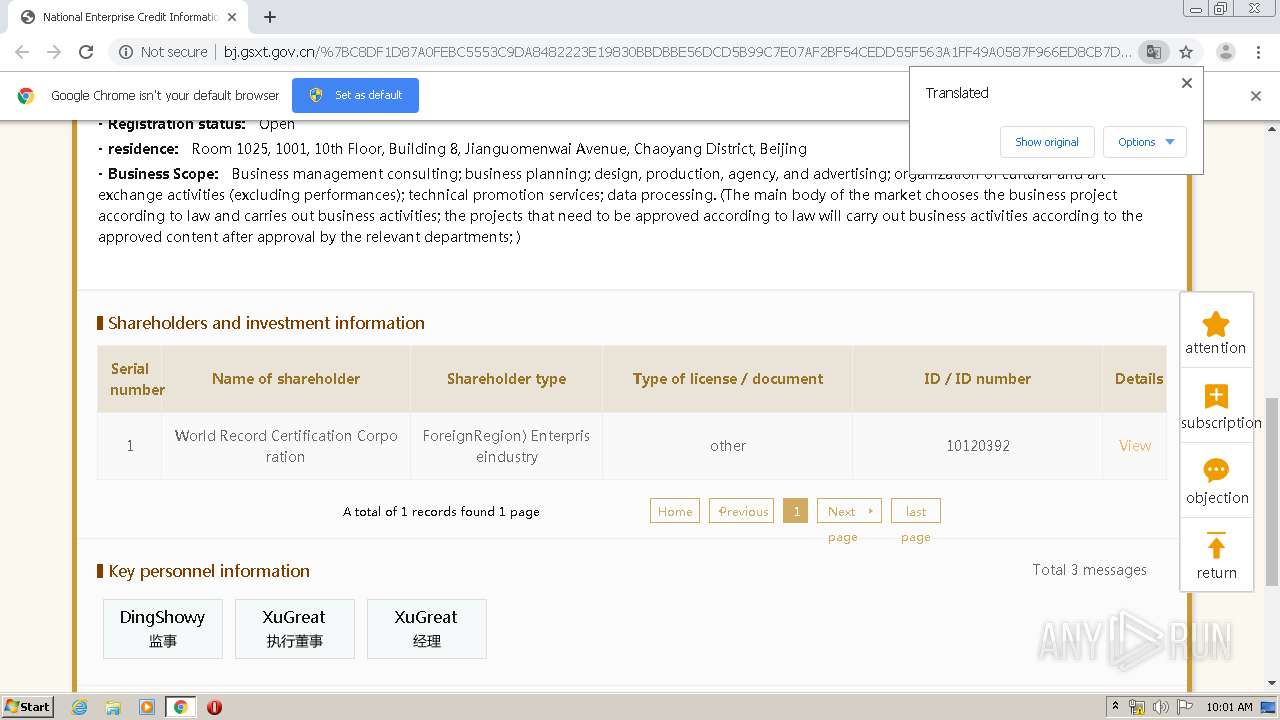Set Chrome as default browser

355,95
